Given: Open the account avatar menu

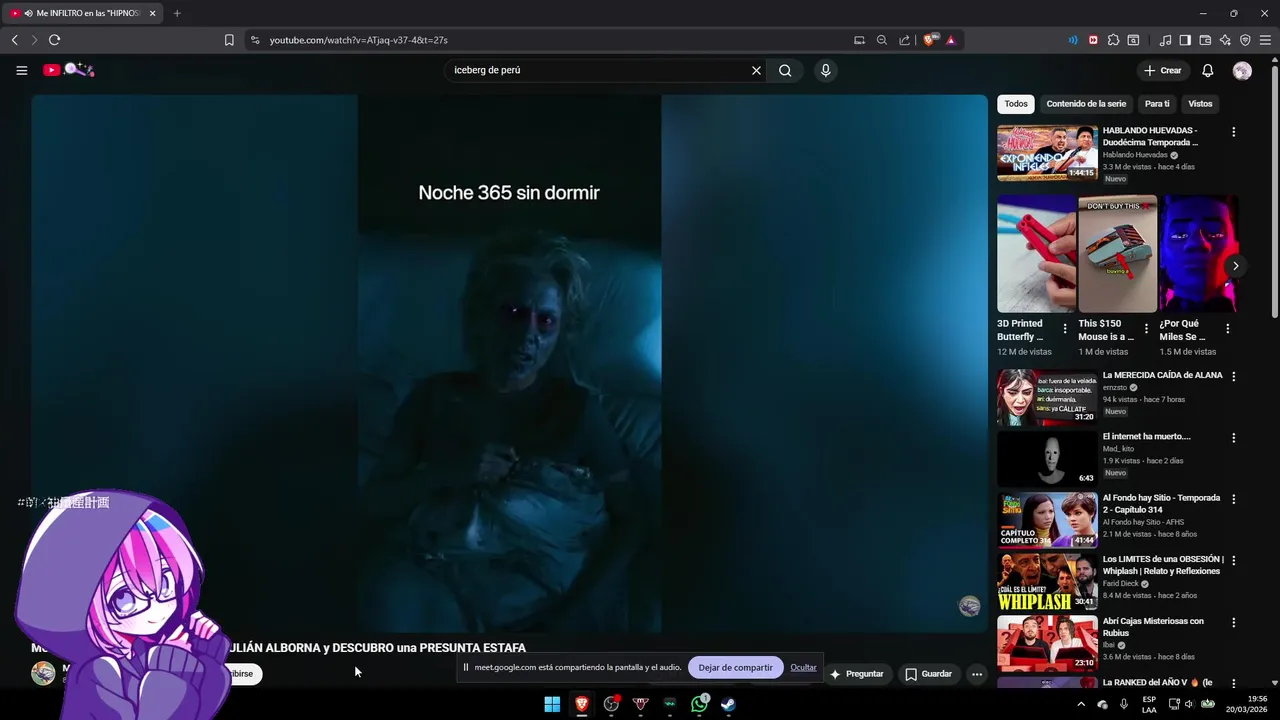Looking at the screenshot, I should (1242, 70).
